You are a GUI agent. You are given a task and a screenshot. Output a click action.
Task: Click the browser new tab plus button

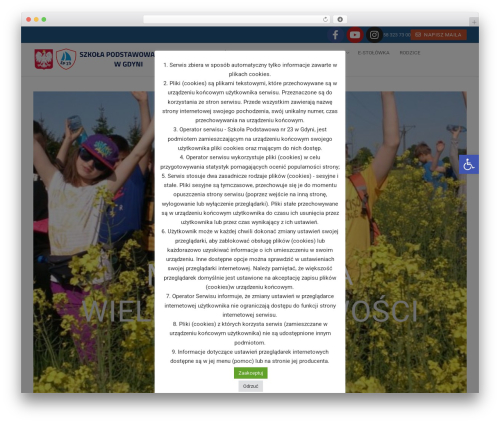(x=474, y=22)
